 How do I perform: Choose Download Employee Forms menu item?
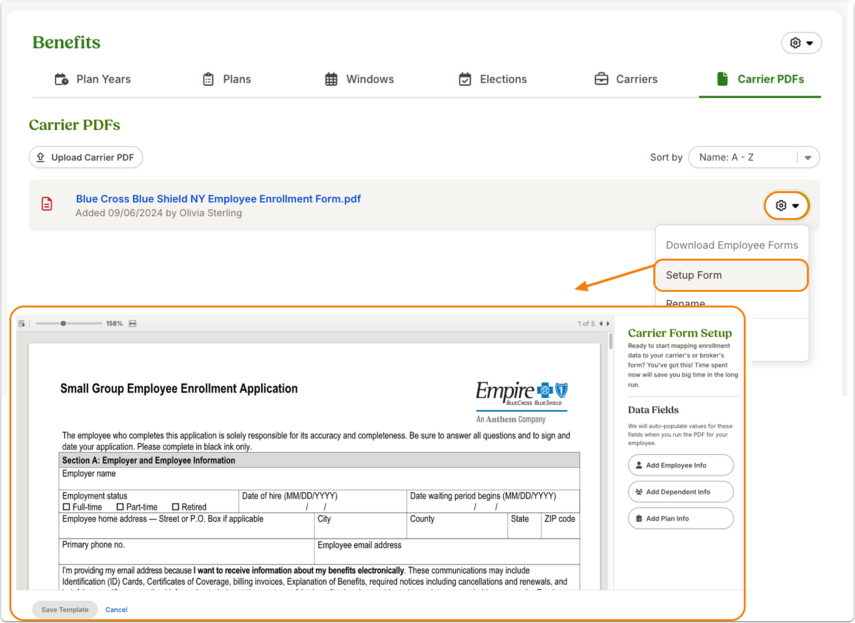[732, 245]
